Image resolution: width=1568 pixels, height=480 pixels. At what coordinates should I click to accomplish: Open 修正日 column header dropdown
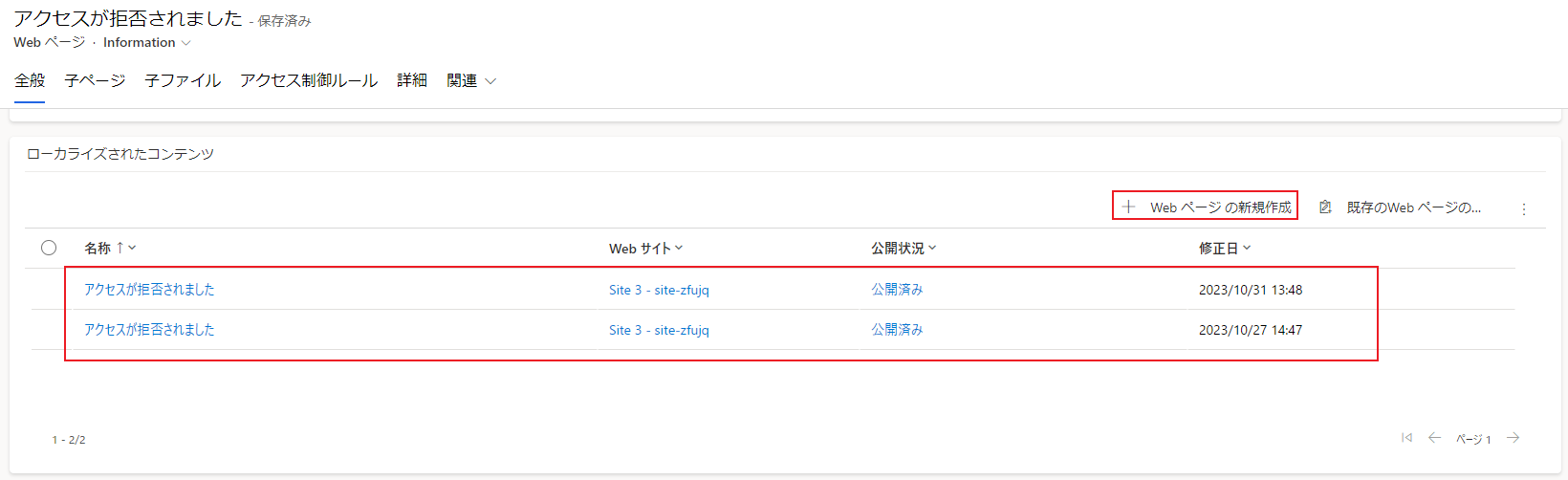coord(1225,248)
